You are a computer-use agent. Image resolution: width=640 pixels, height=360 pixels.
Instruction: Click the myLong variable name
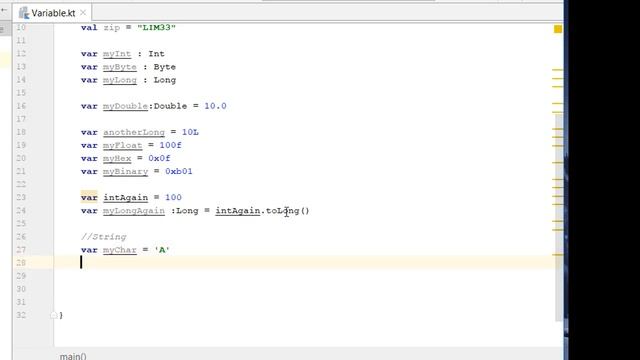[120, 80]
